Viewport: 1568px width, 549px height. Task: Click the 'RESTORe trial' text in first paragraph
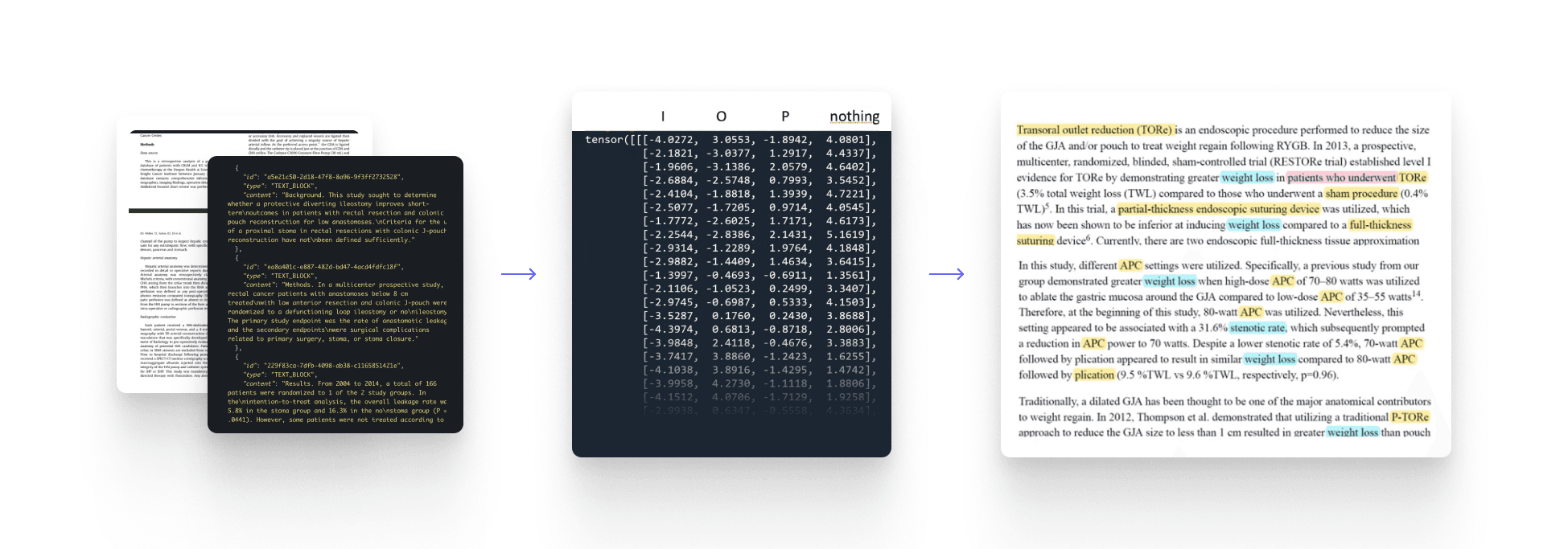[1307, 162]
